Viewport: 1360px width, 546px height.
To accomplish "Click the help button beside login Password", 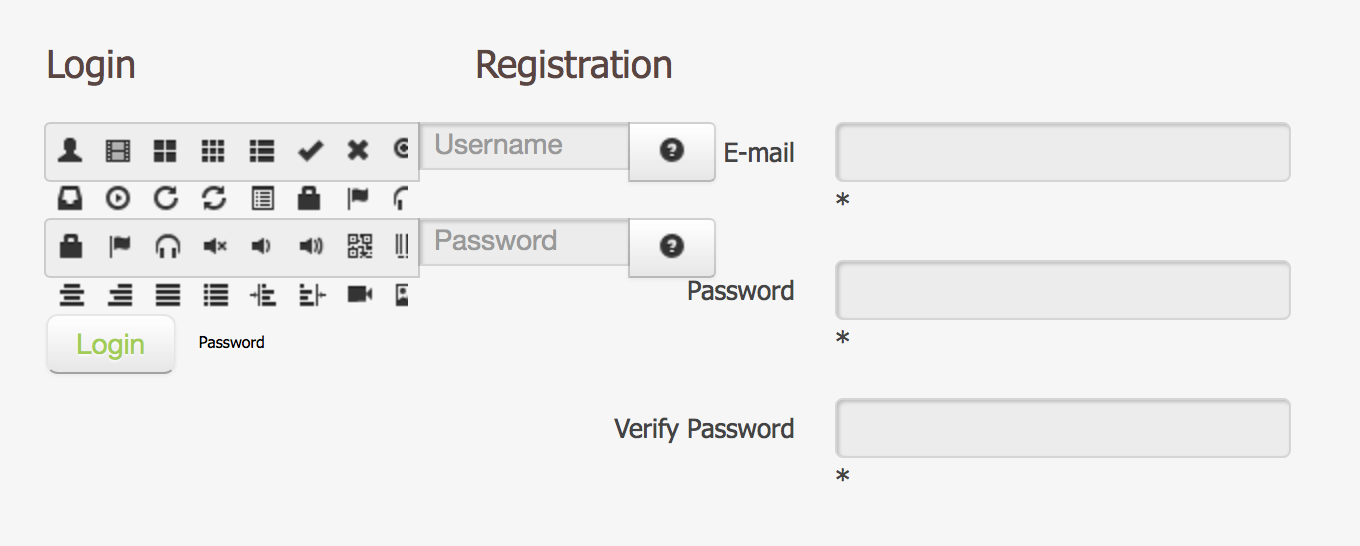I will click(672, 247).
